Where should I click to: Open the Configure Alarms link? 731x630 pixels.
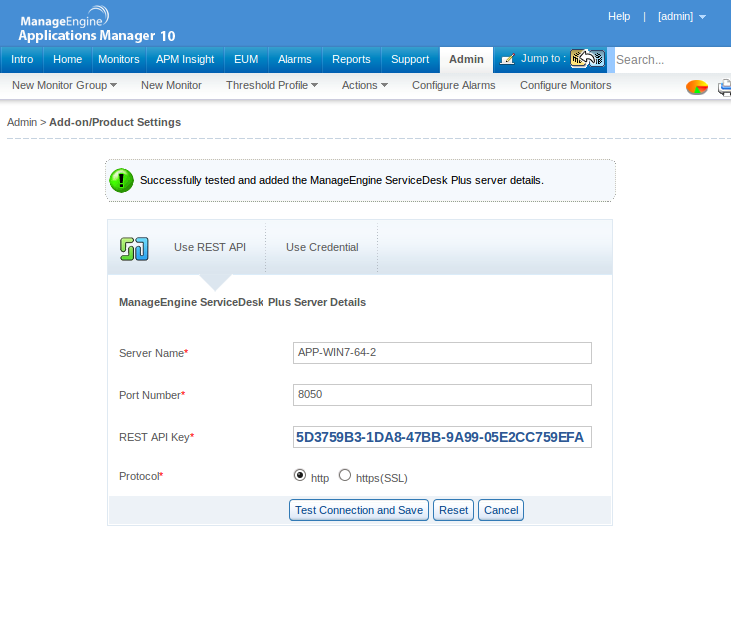(454, 85)
